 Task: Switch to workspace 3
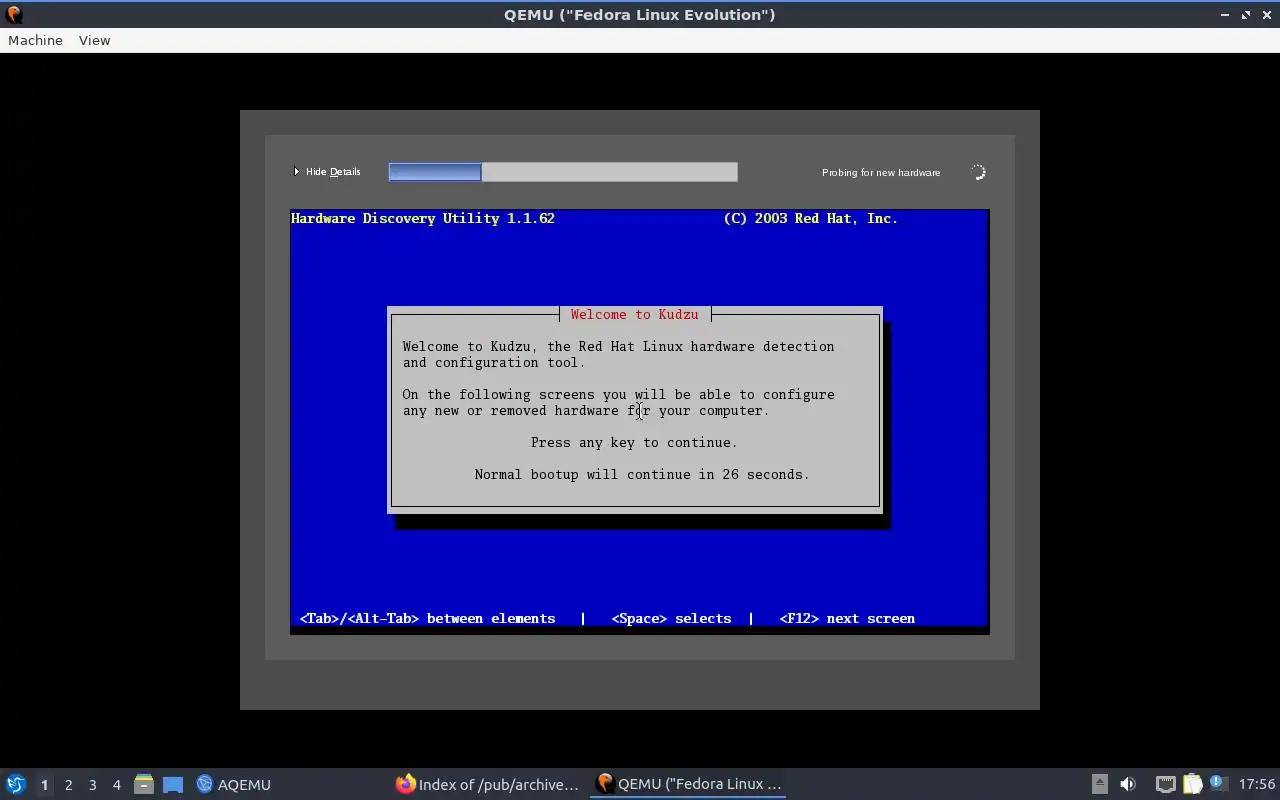point(92,785)
